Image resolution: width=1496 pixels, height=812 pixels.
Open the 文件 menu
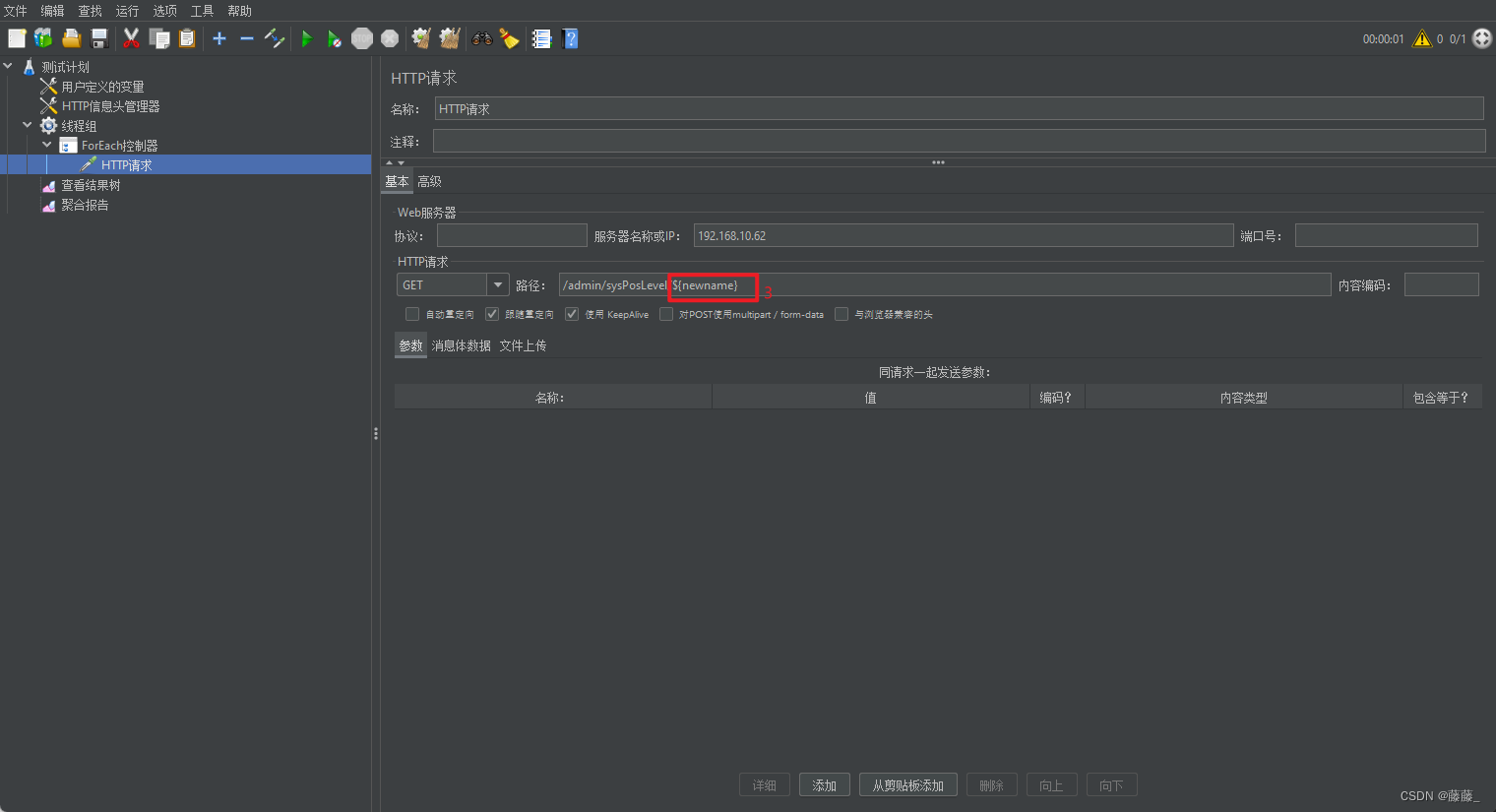tap(16, 11)
